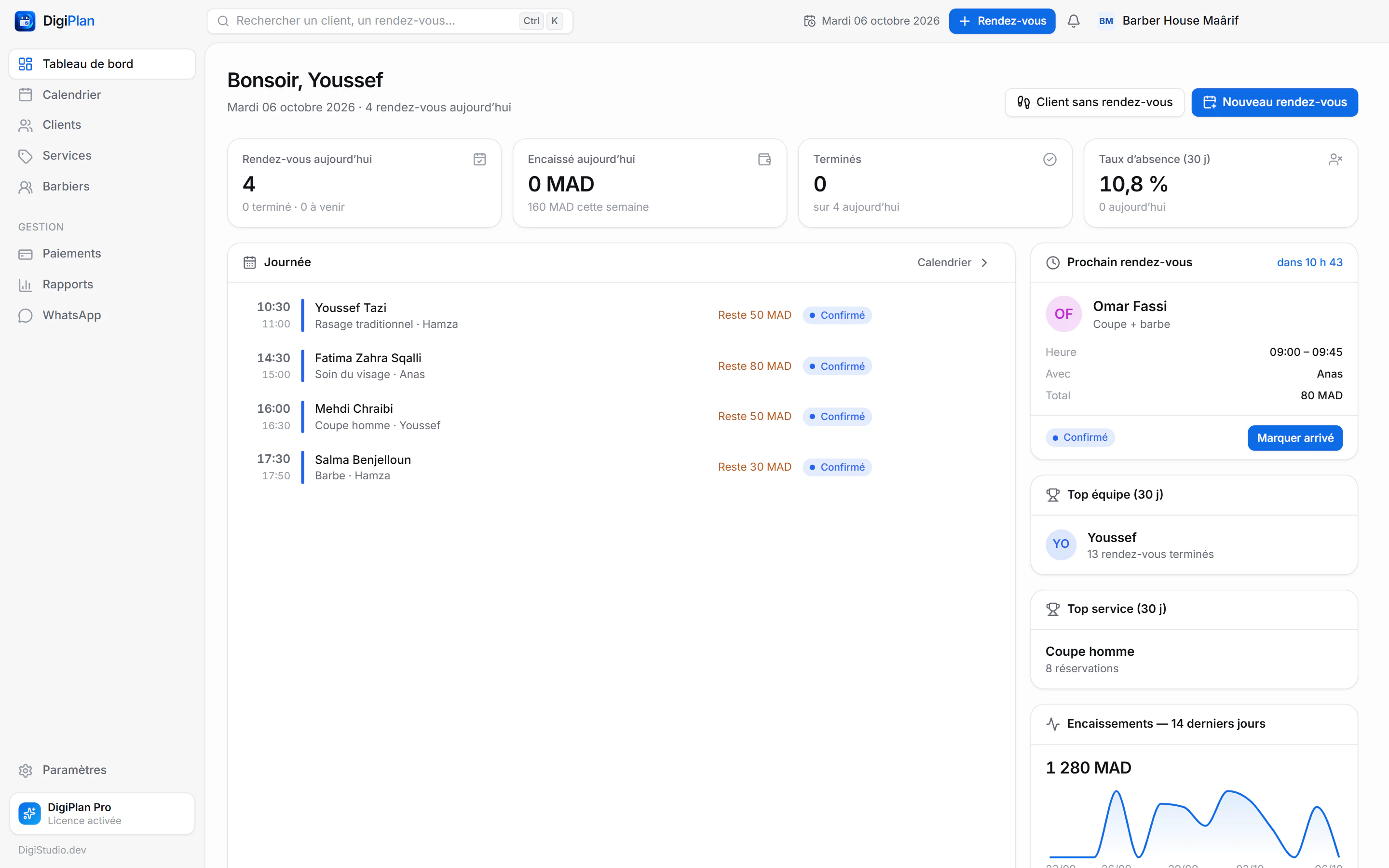Open Fatima Zahra Sqalli appointment row

[621, 366]
